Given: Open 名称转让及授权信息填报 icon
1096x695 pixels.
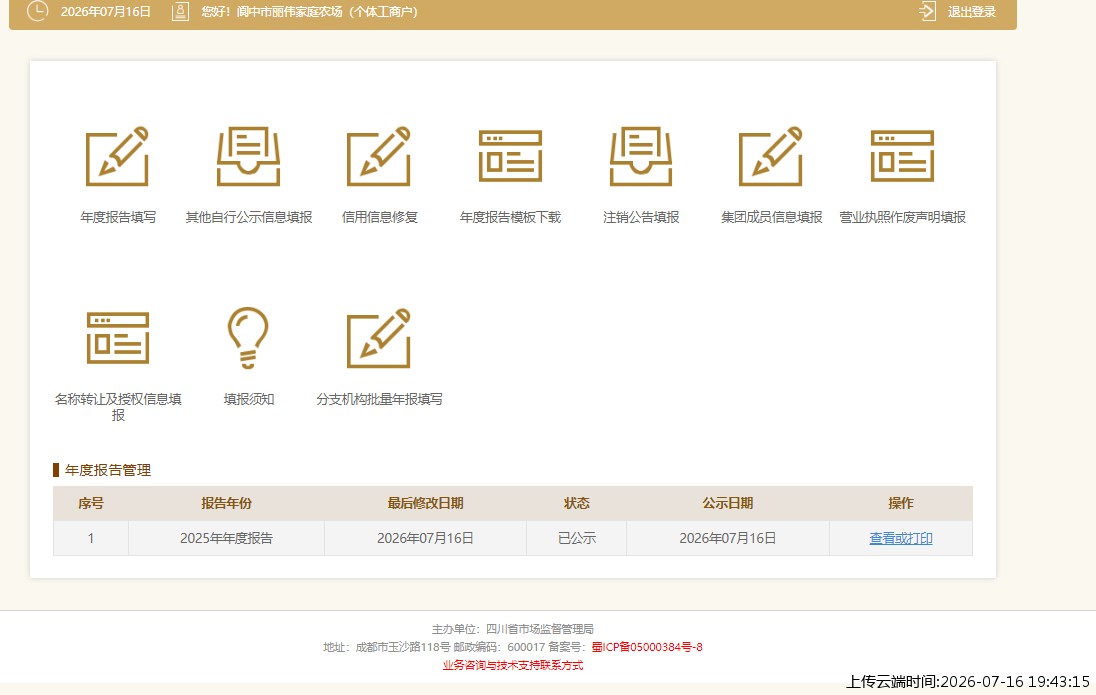Looking at the screenshot, I should (118, 338).
